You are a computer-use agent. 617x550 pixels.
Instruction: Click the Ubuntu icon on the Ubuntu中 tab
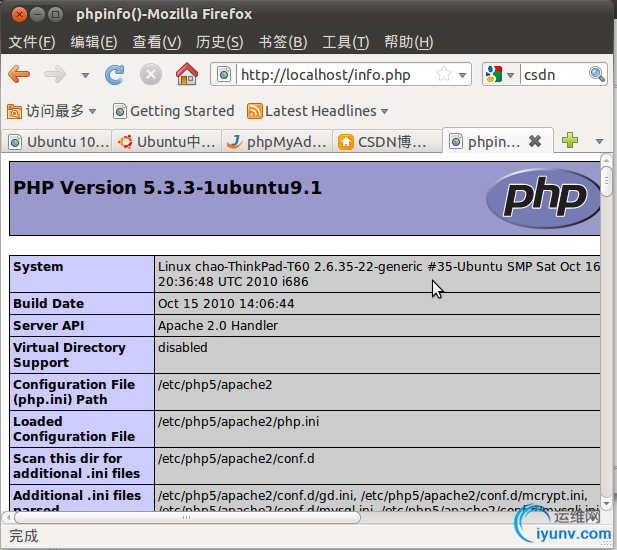pos(125,142)
